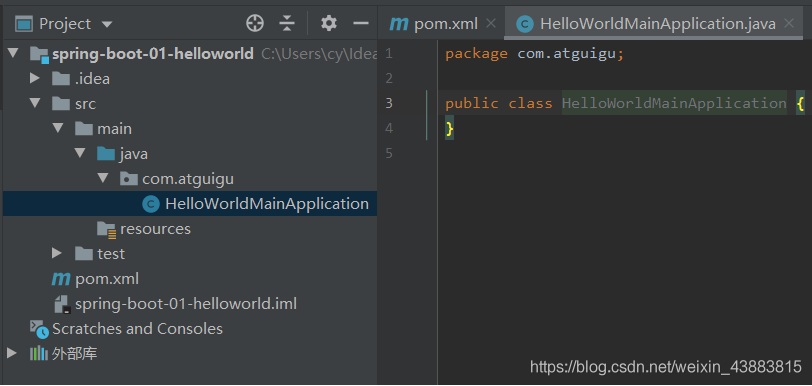Click the closing brace on line 4
Viewport: 812px width, 386px height.
[x=450, y=128]
